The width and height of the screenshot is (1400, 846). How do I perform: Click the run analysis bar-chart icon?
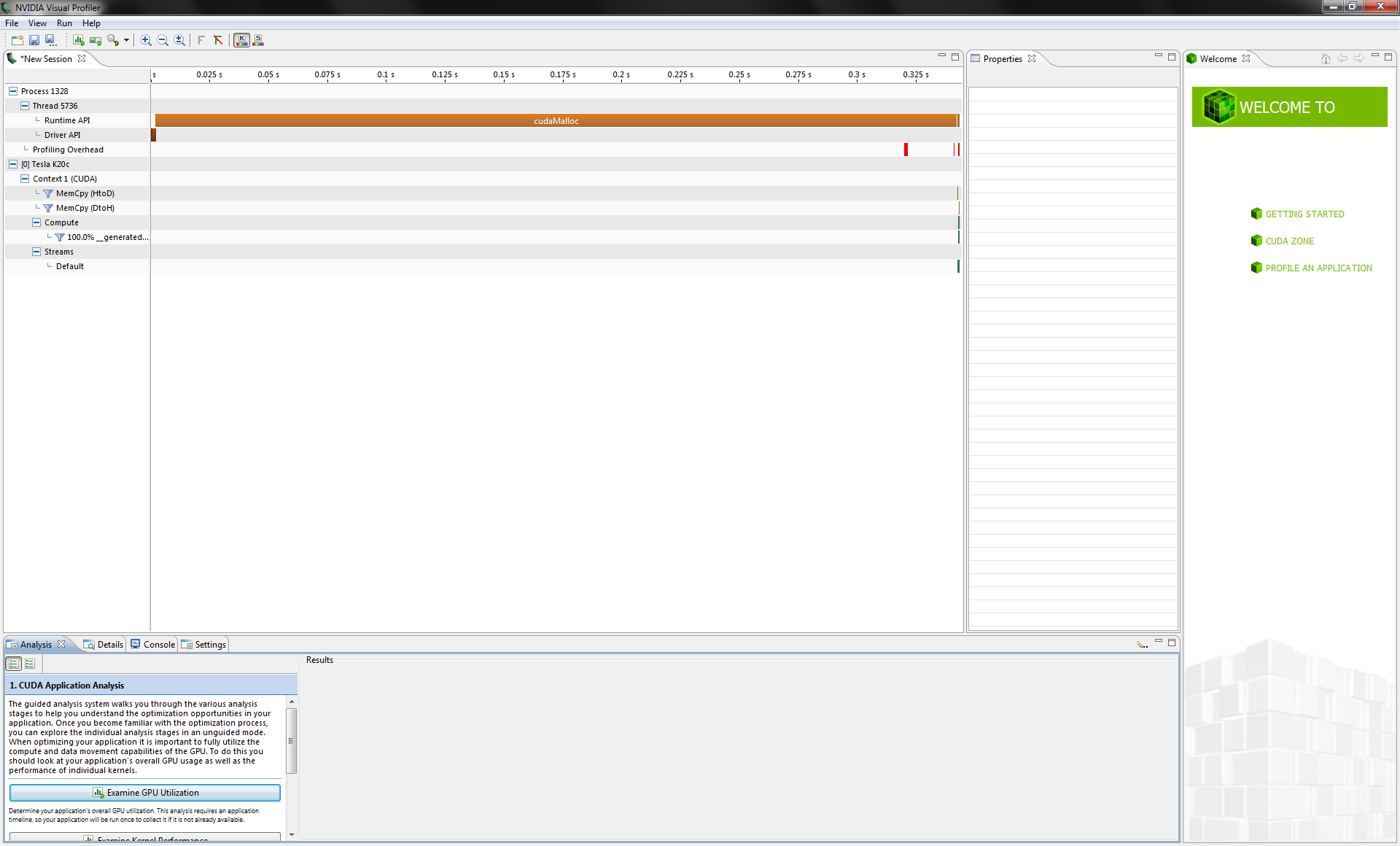pyautogui.click(x=78, y=40)
